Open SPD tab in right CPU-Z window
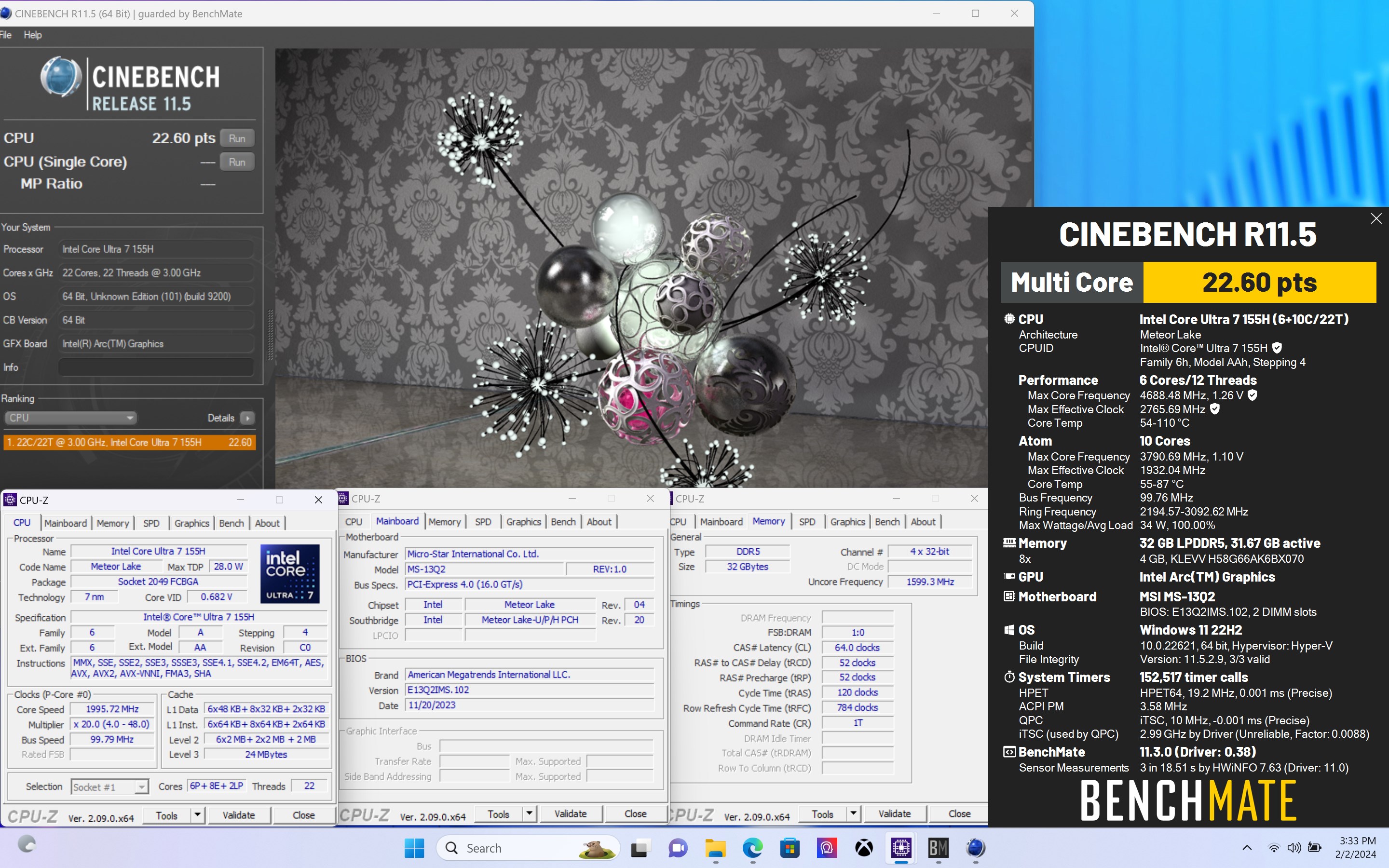1389x868 pixels. [x=807, y=522]
